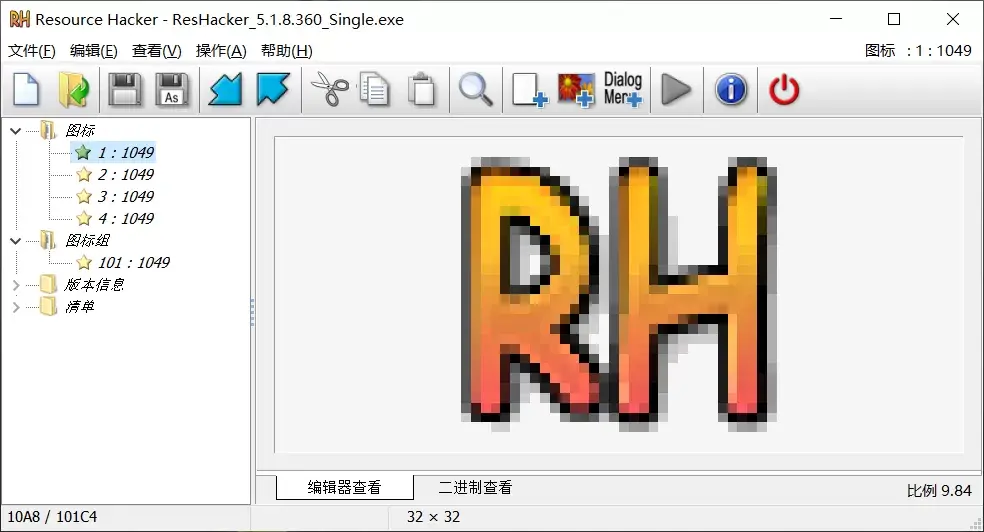Click the RH application icon in title bar

pyautogui.click(x=19, y=19)
